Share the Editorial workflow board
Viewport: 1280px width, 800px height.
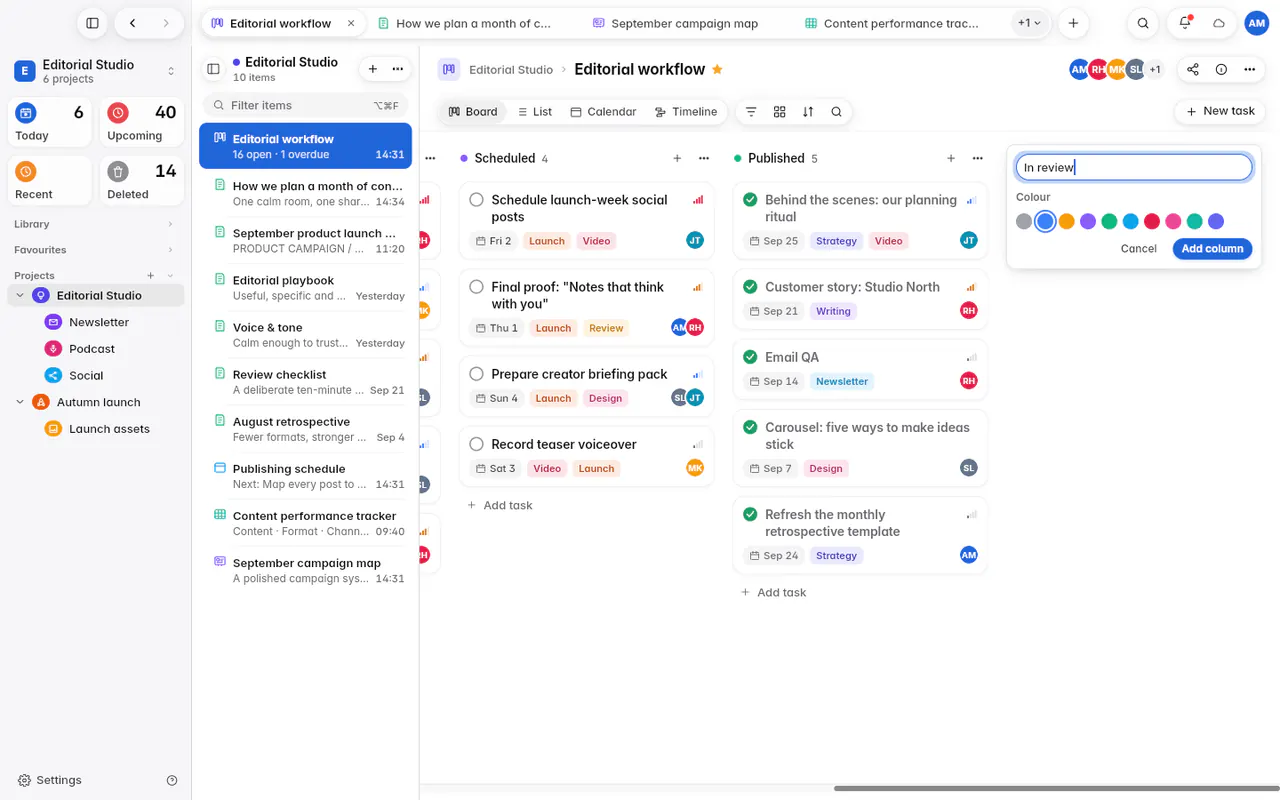[x=1193, y=69]
